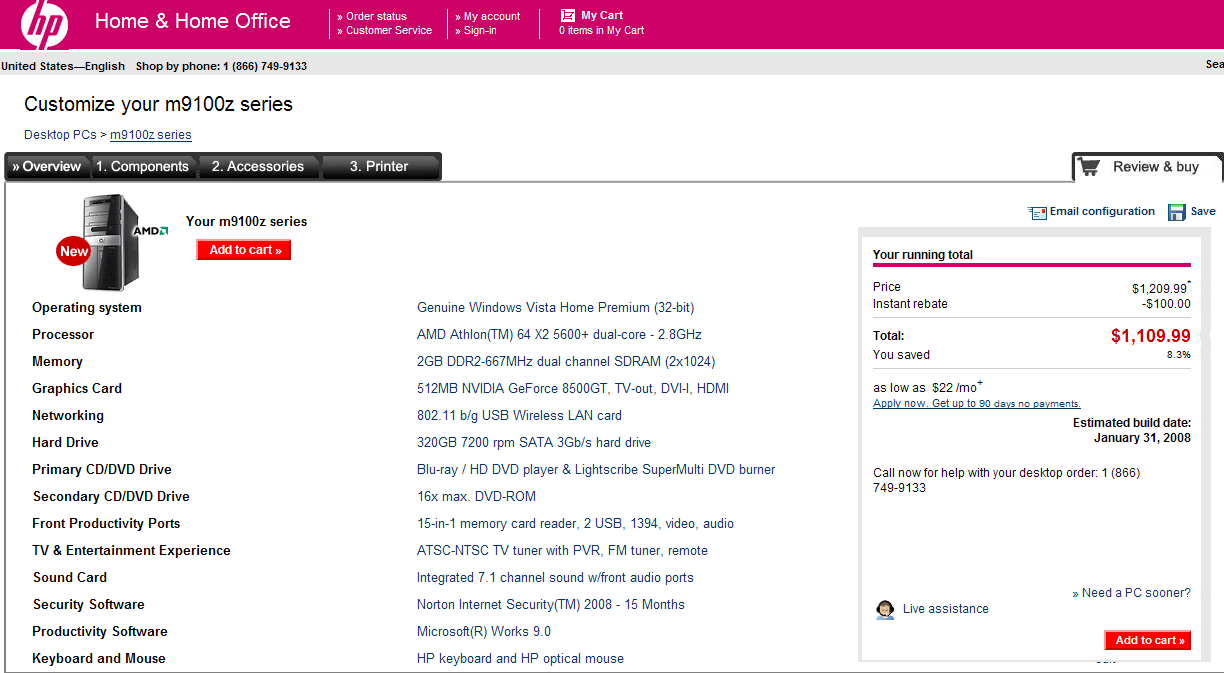The image size is (1224, 673).
Task: Click the Customize your m9100z series heading
Action: pyautogui.click(x=158, y=104)
